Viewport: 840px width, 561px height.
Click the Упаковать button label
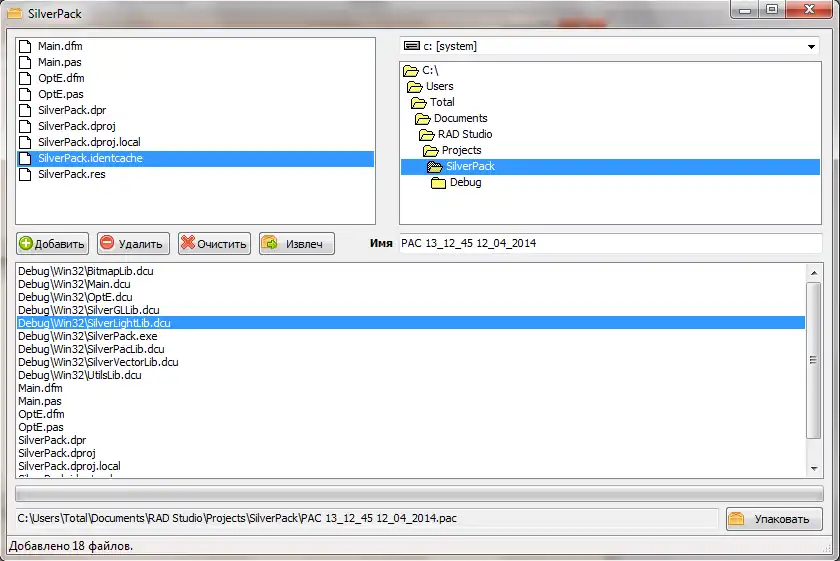point(782,519)
